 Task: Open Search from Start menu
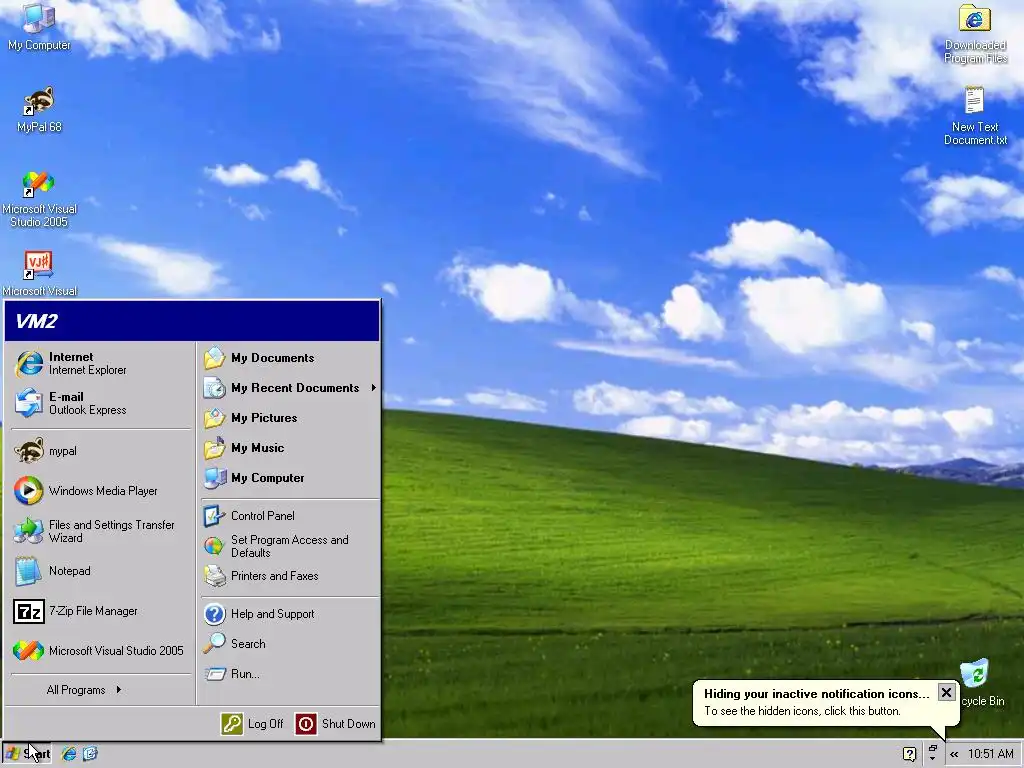[x=289, y=644]
